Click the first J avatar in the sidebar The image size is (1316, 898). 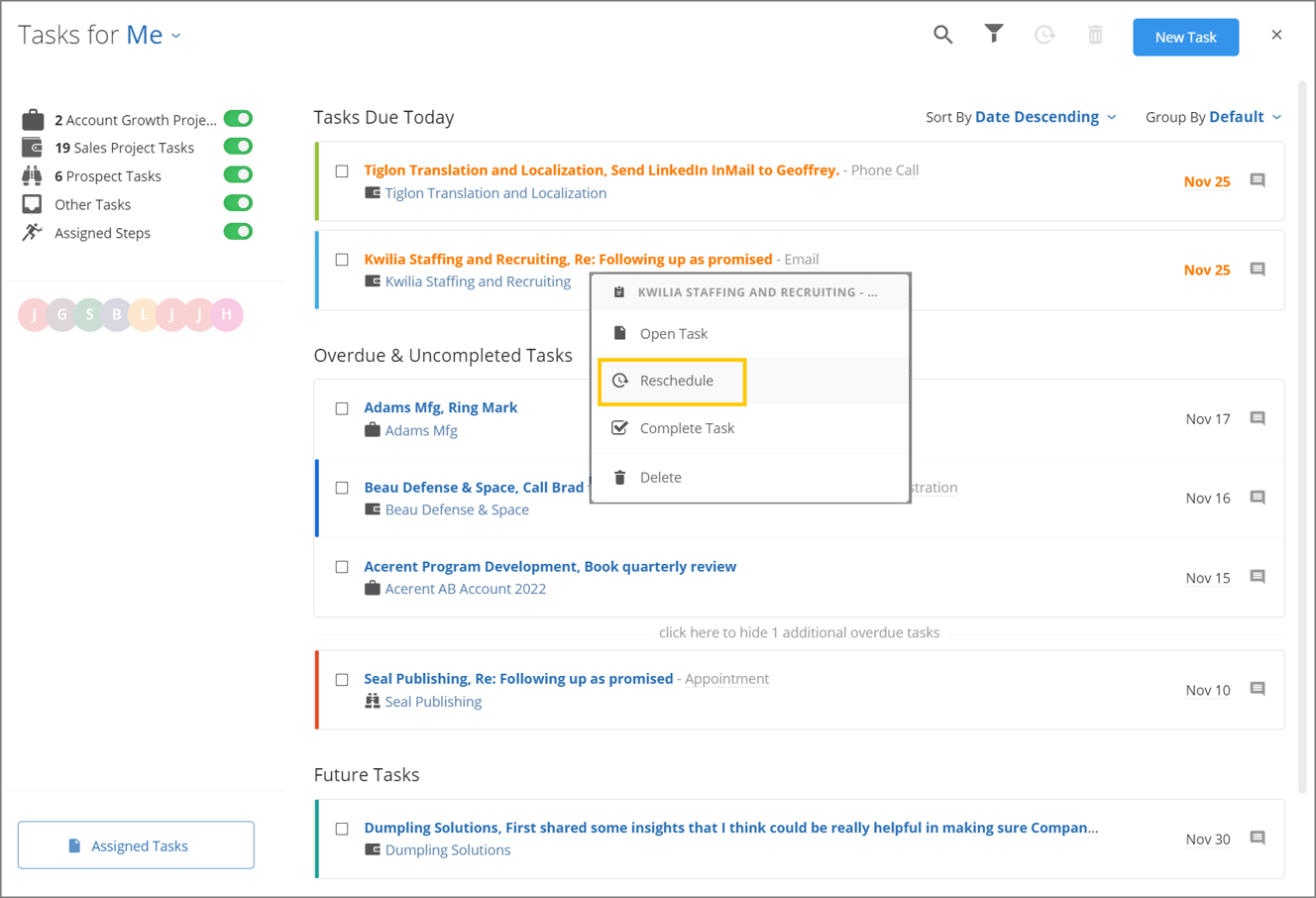pyautogui.click(x=34, y=314)
